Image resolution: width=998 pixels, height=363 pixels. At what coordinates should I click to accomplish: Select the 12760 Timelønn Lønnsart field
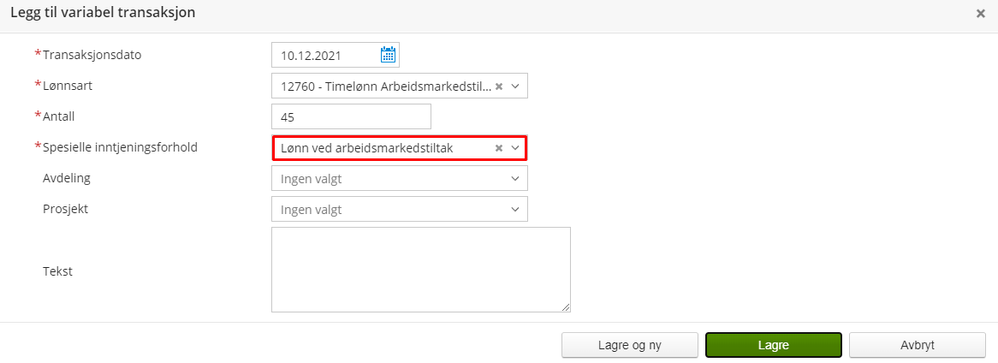coord(400,86)
